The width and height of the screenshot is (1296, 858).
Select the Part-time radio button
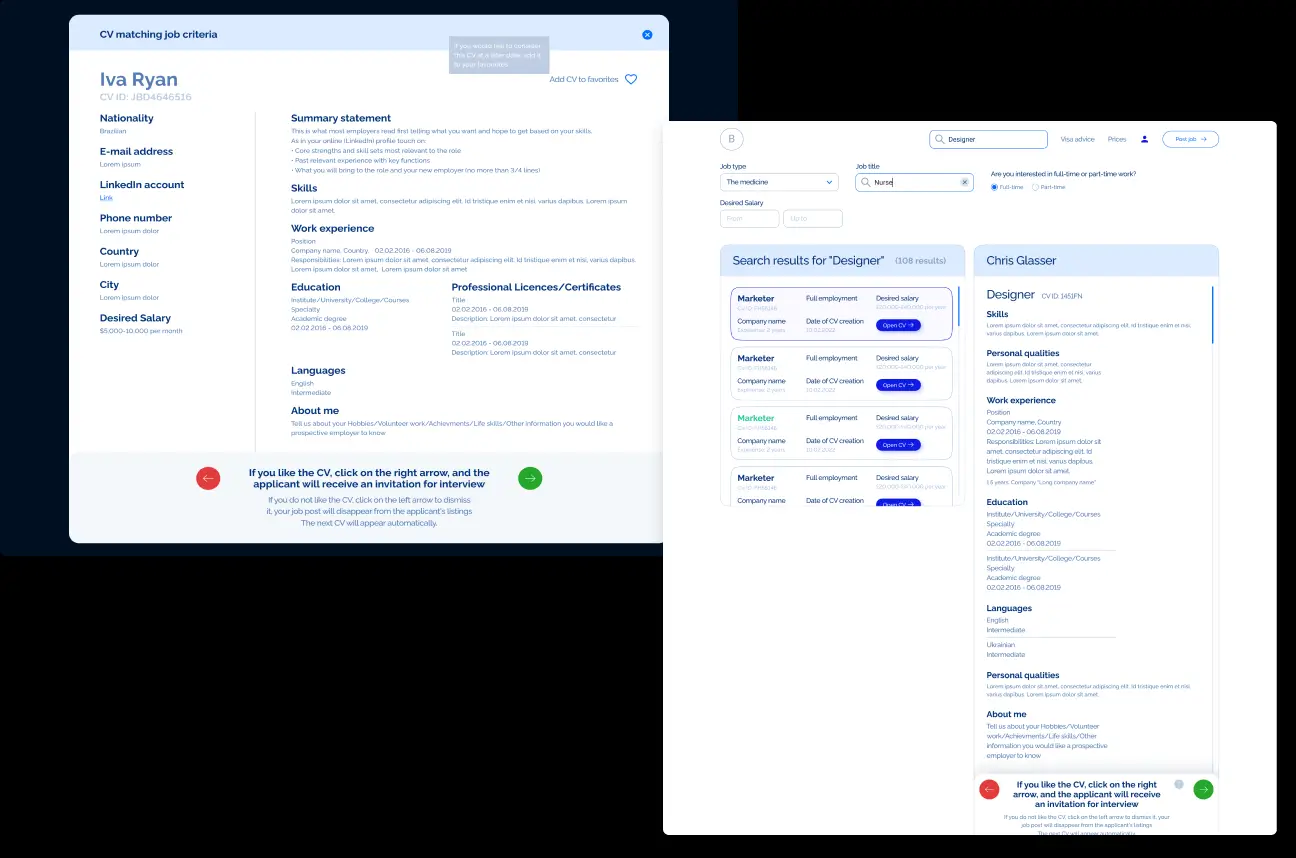point(1035,187)
